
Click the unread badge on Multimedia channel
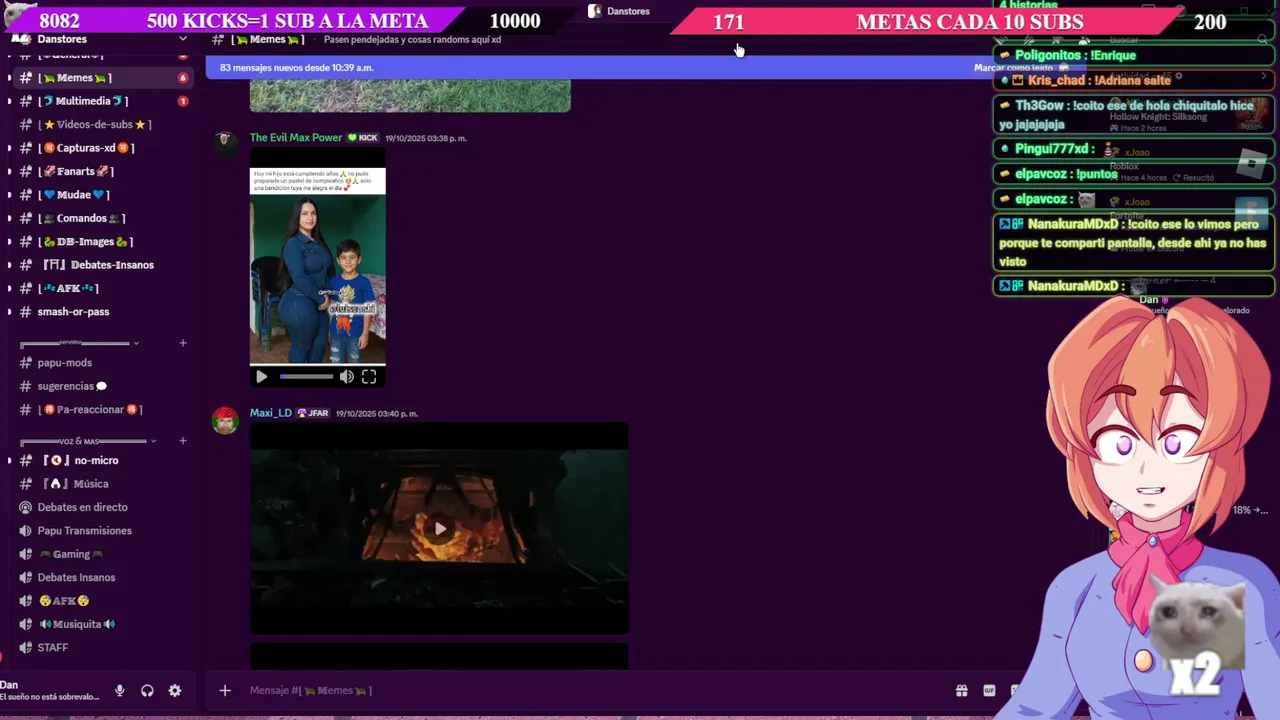183,101
